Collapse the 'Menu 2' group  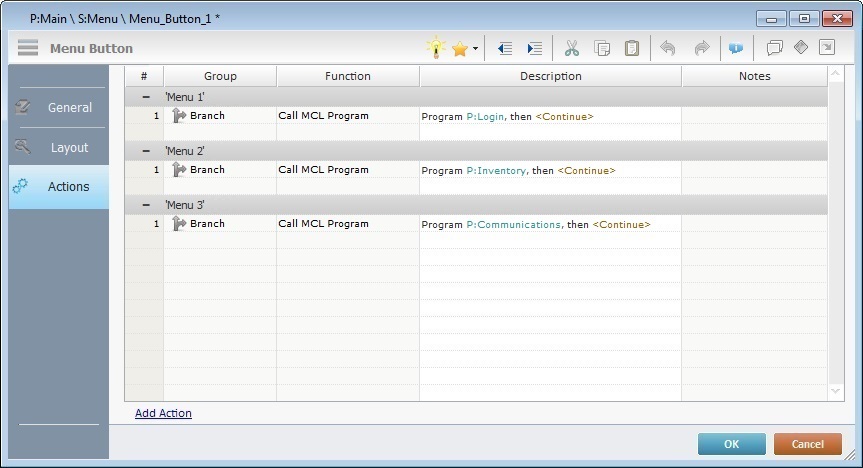coord(145,151)
